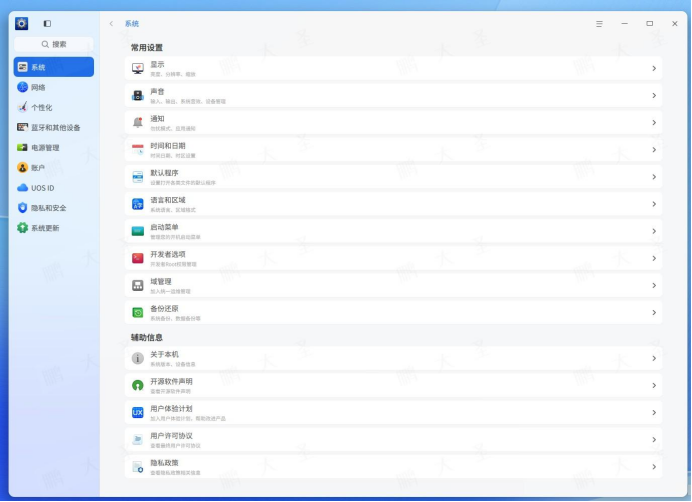Toggle the sidebar collapse icon
Image resolution: width=692 pixels, height=502 pixels.
47,23
